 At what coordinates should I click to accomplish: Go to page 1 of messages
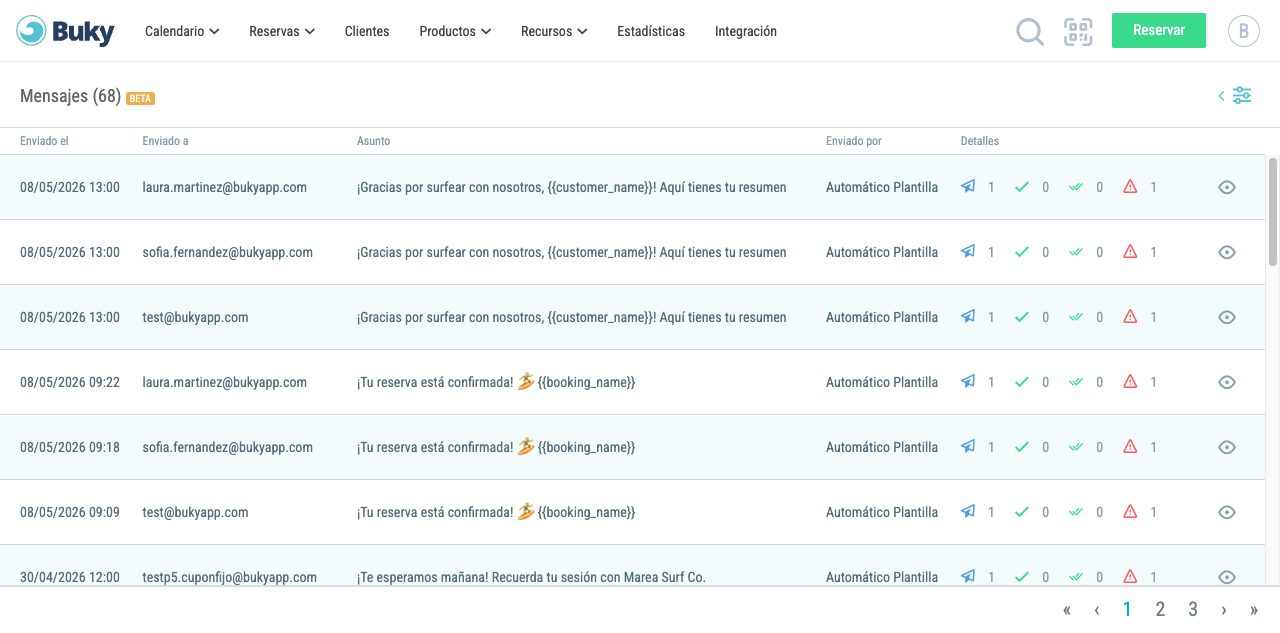1127,609
